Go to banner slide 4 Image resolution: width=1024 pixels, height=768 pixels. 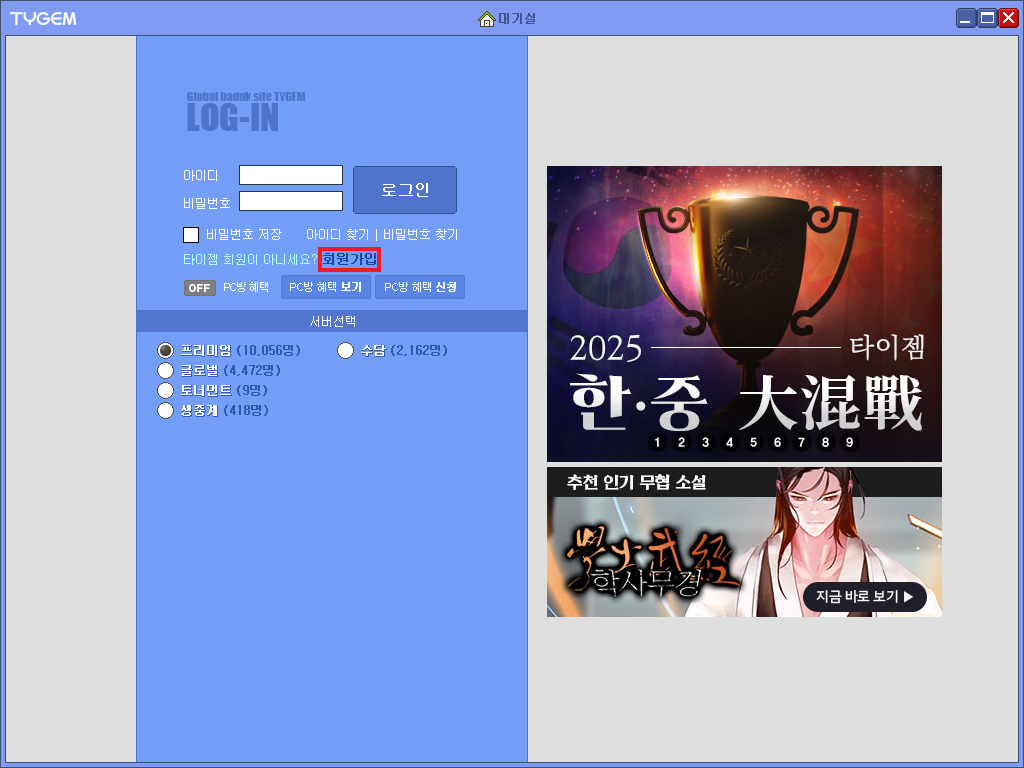(729, 442)
